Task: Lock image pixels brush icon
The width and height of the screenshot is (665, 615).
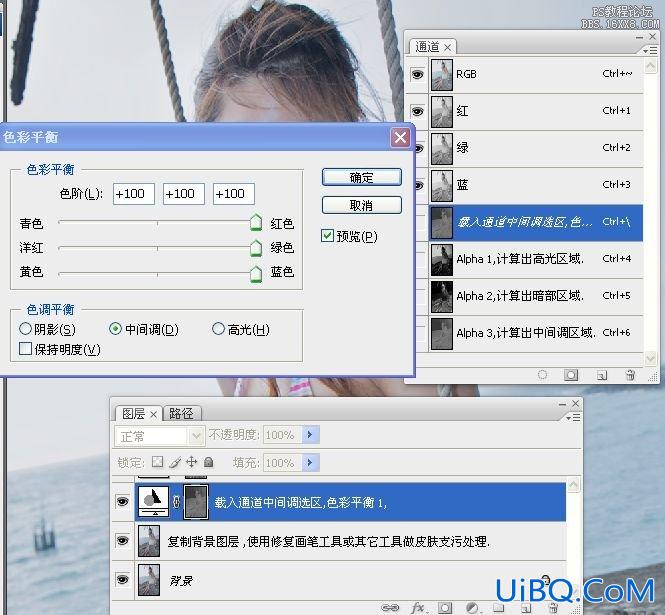Action: click(x=175, y=462)
